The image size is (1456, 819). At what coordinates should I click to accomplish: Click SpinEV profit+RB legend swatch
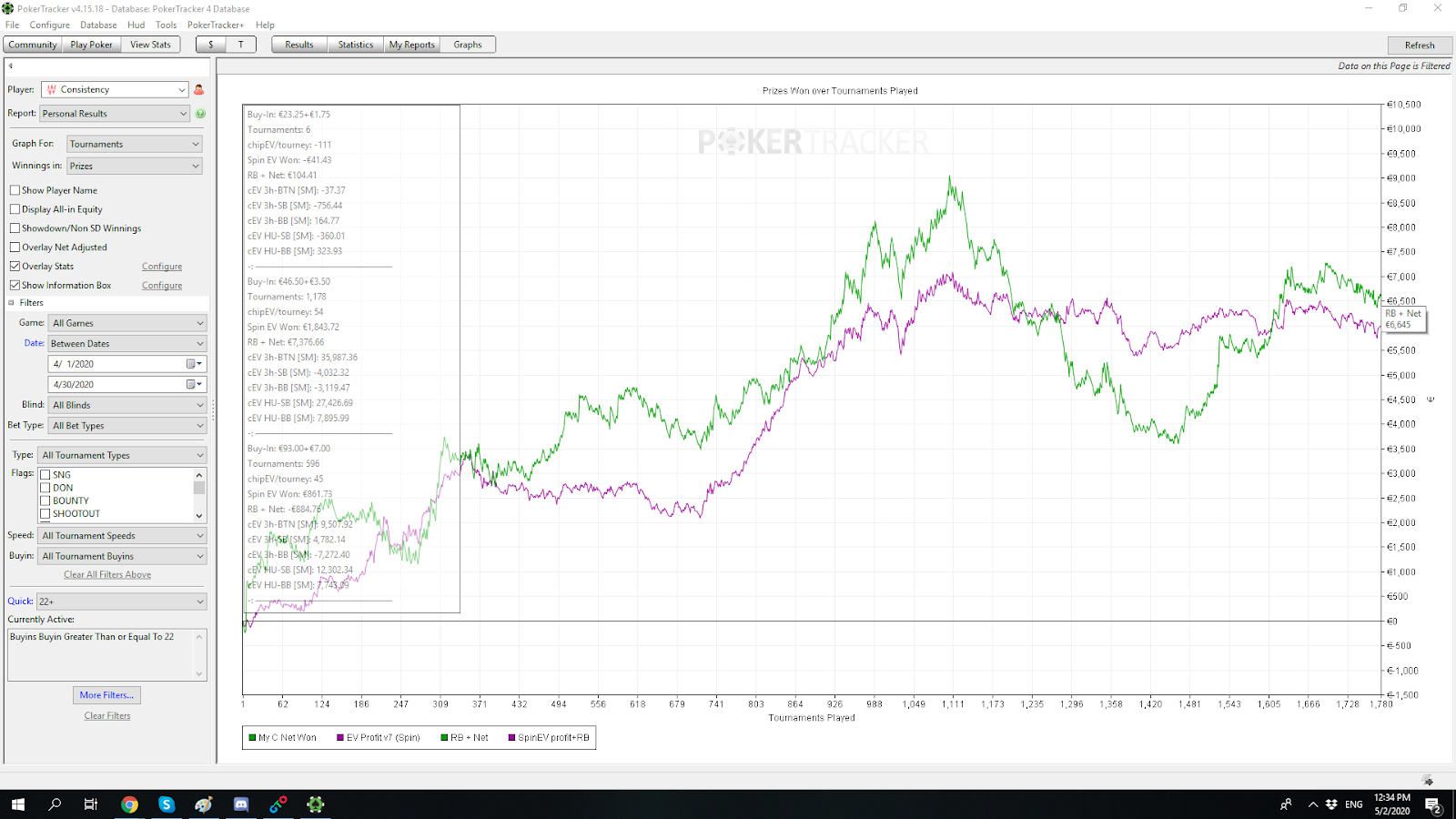512,738
